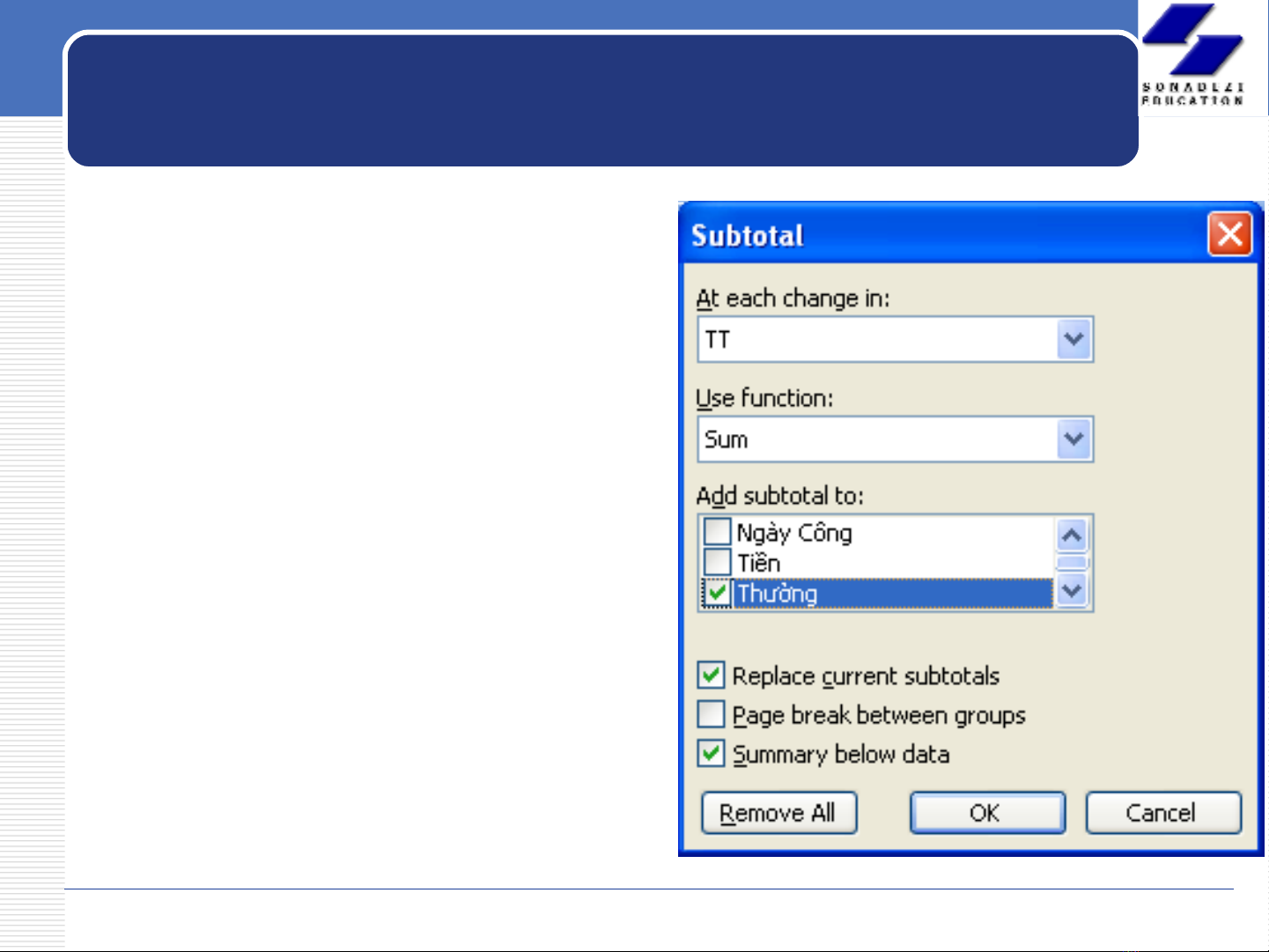Click the Sonadezi Education logo
The width and height of the screenshot is (1269, 952).
pos(1192,55)
